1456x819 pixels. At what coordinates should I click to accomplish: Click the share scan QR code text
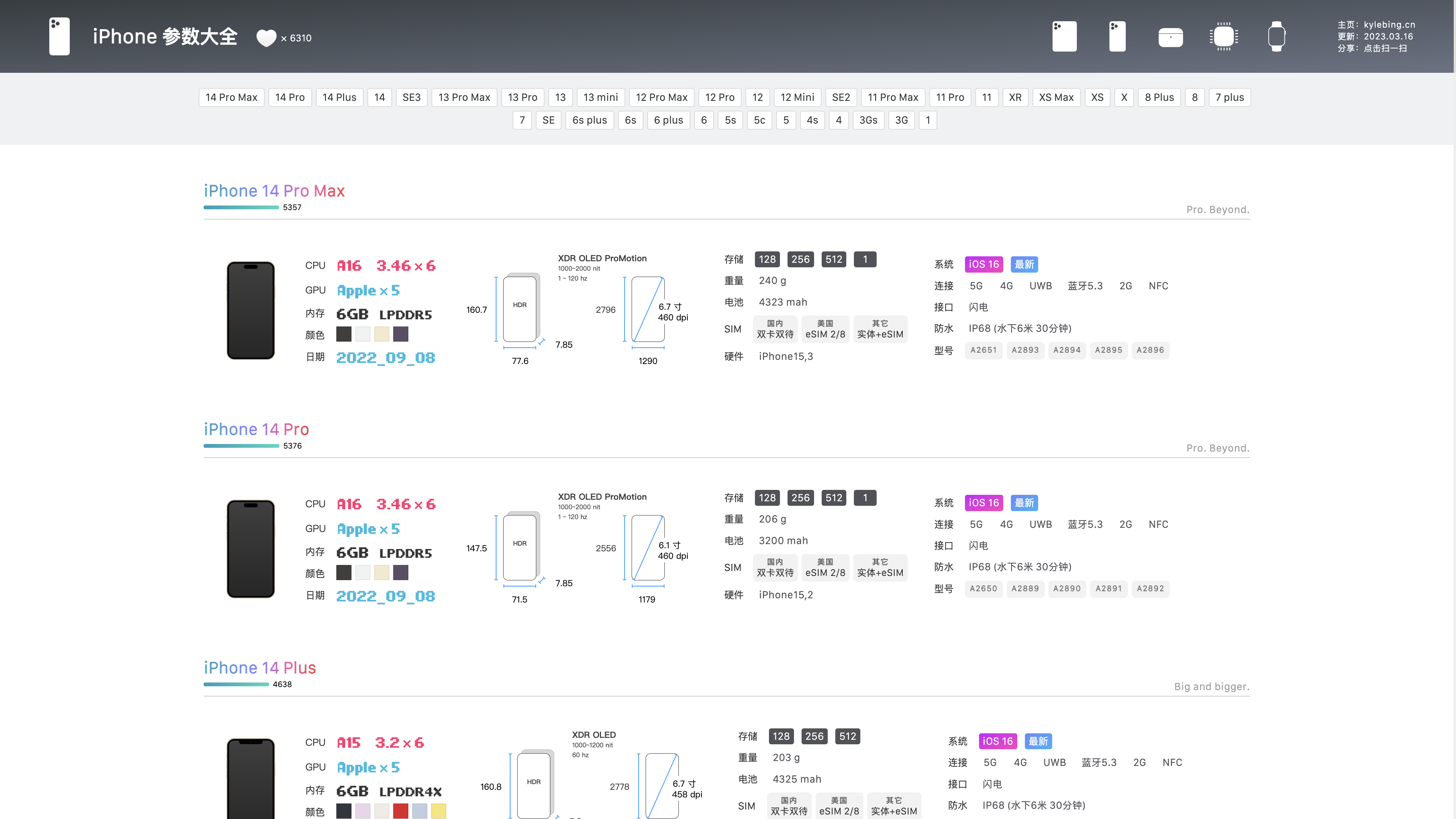click(x=1385, y=49)
